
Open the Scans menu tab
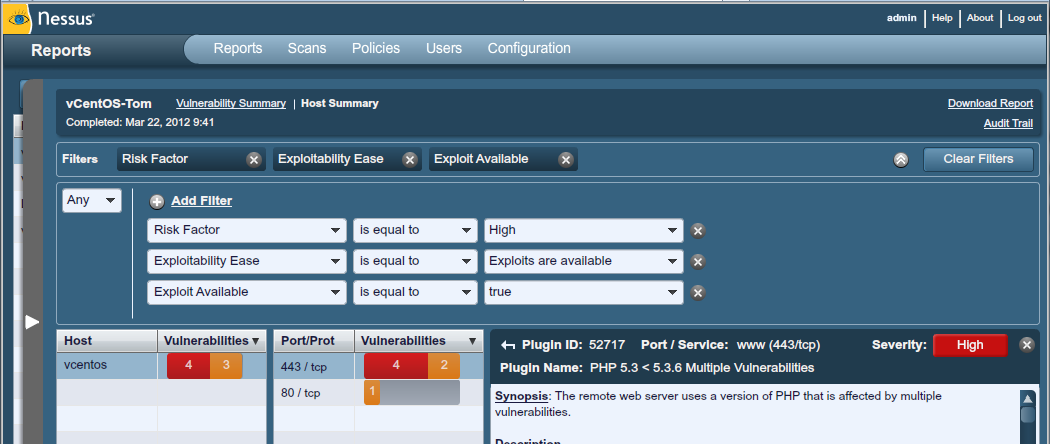click(x=307, y=49)
